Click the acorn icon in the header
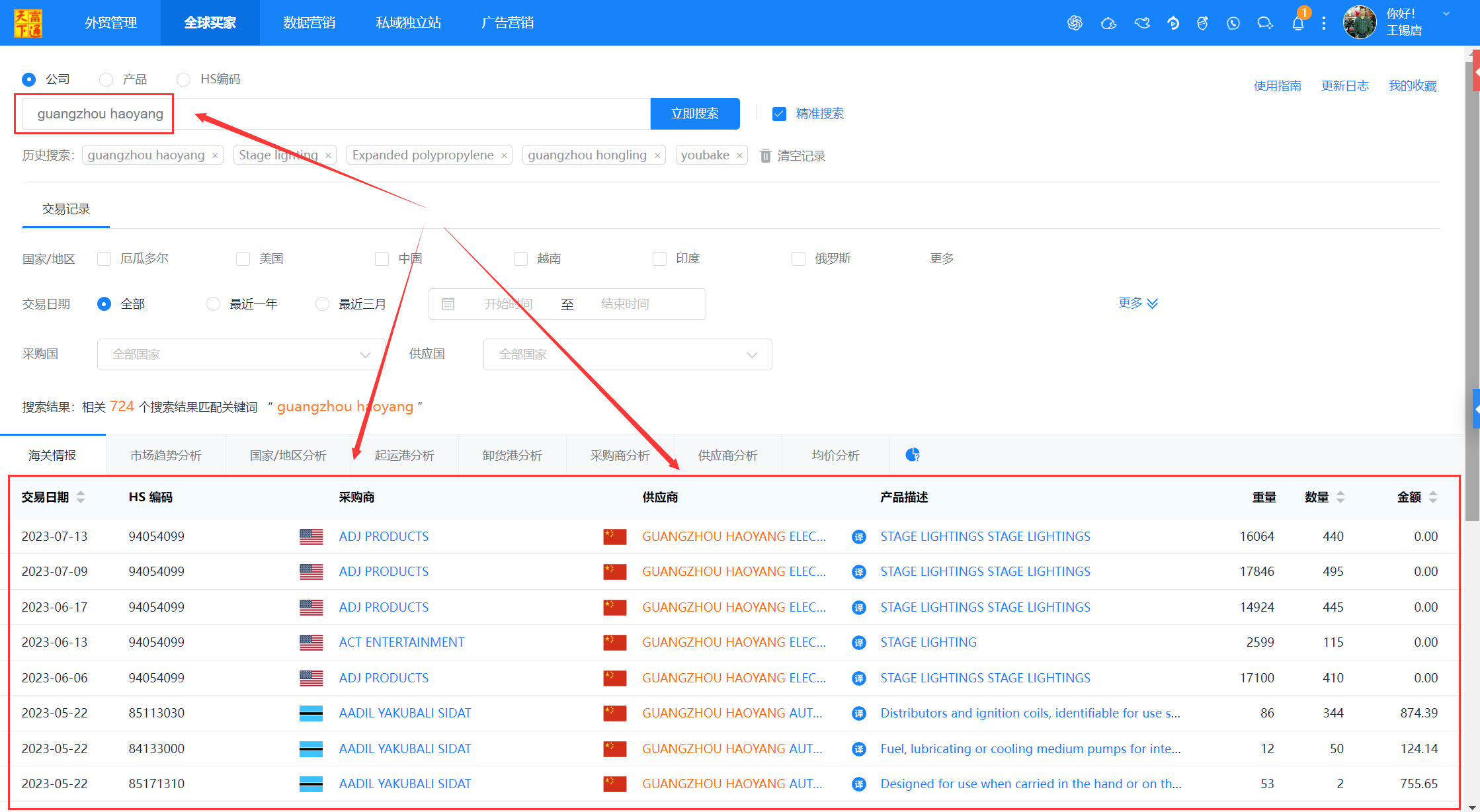Image resolution: width=1480 pixels, height=812 pixels. (1202, 23)
